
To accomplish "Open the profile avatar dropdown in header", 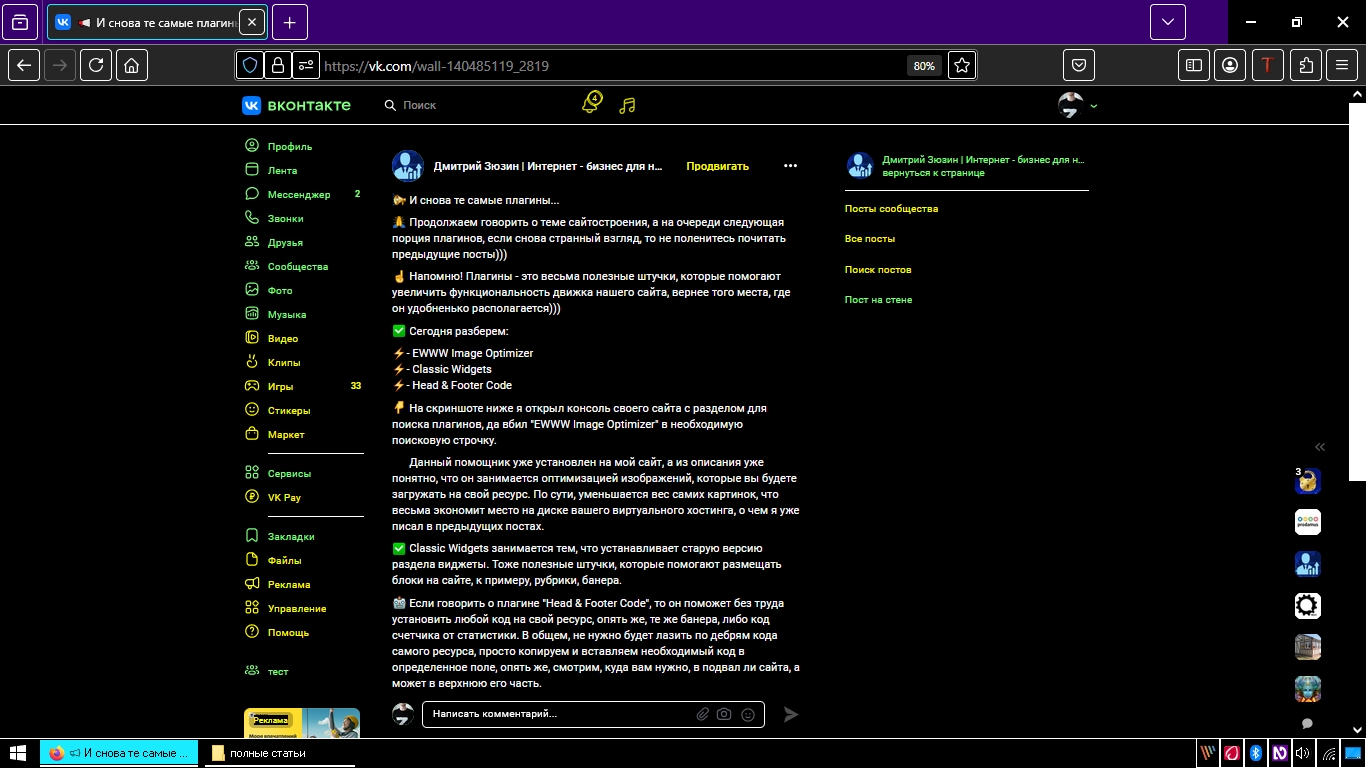I will pyautogui.click(x=1078, y=105).
